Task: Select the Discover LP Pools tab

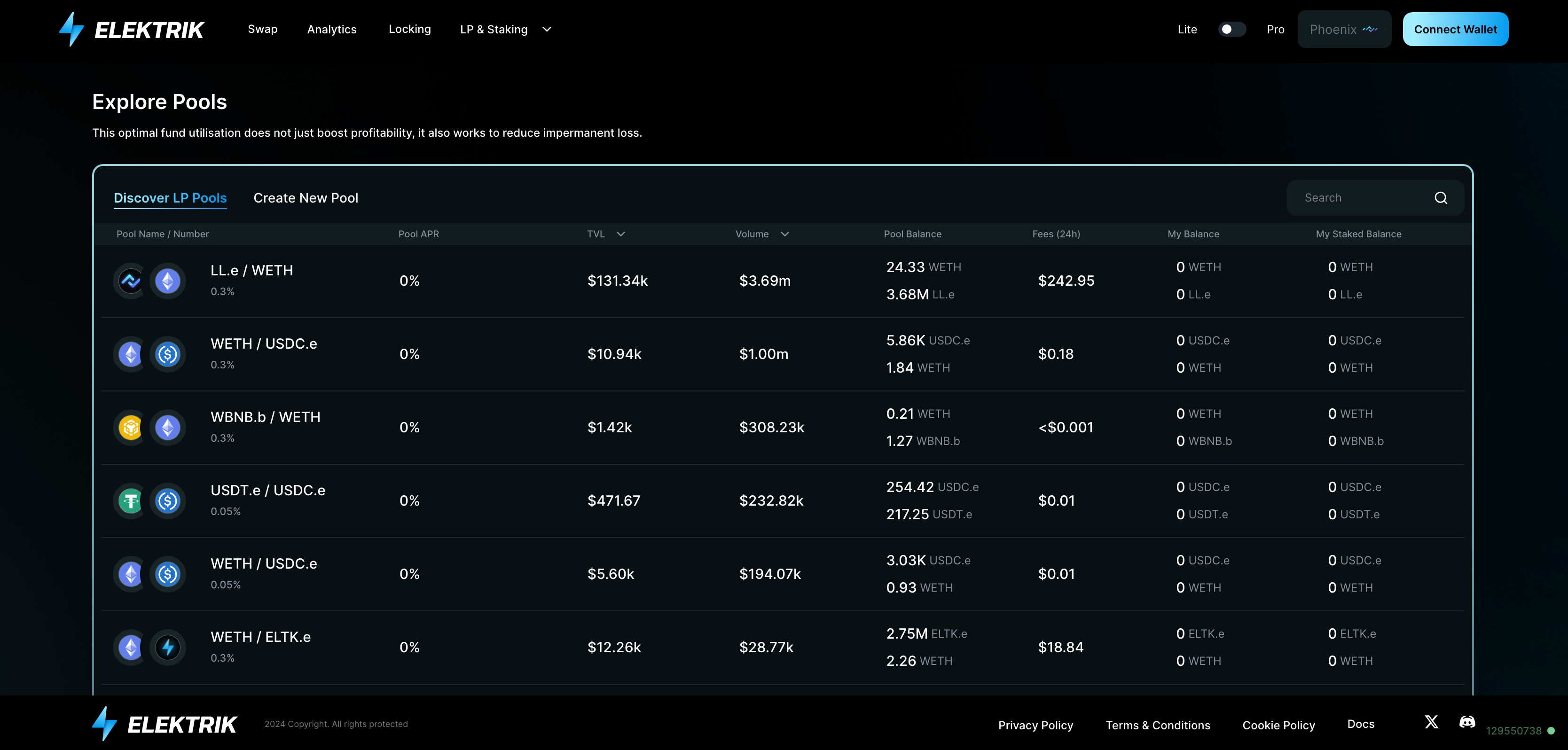Action: coord(170,198)
